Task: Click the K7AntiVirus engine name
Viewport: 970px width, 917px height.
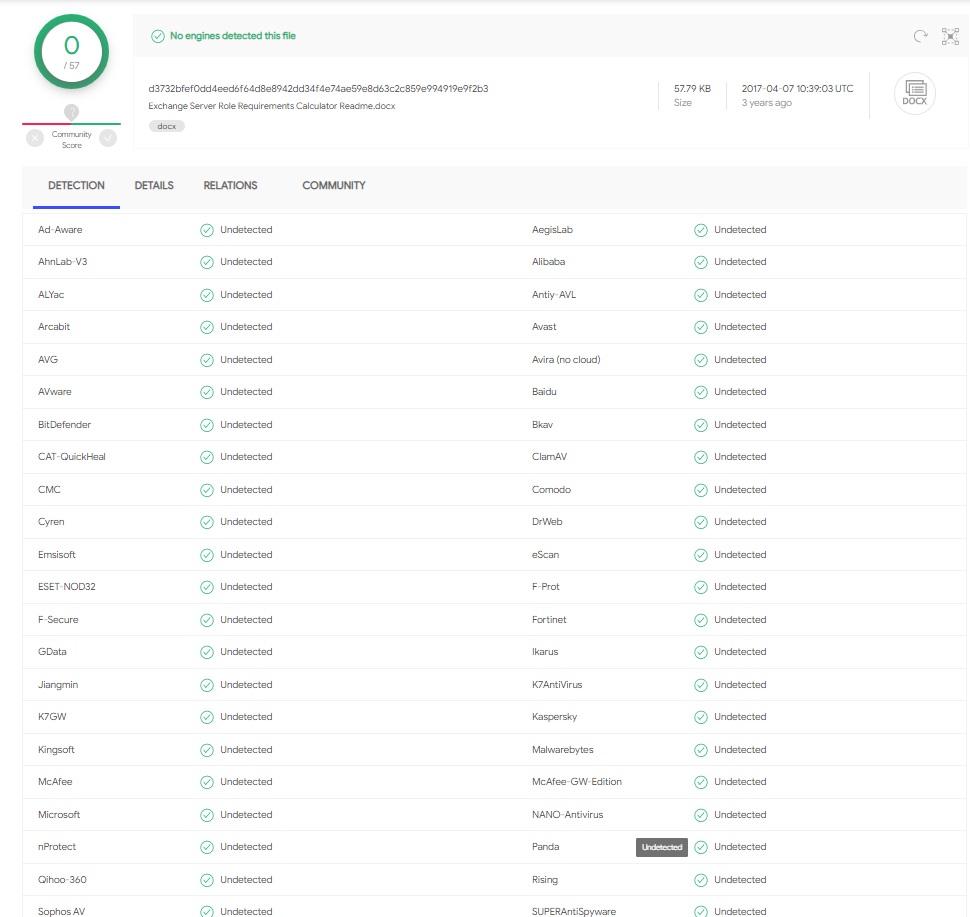Action: 557,684
